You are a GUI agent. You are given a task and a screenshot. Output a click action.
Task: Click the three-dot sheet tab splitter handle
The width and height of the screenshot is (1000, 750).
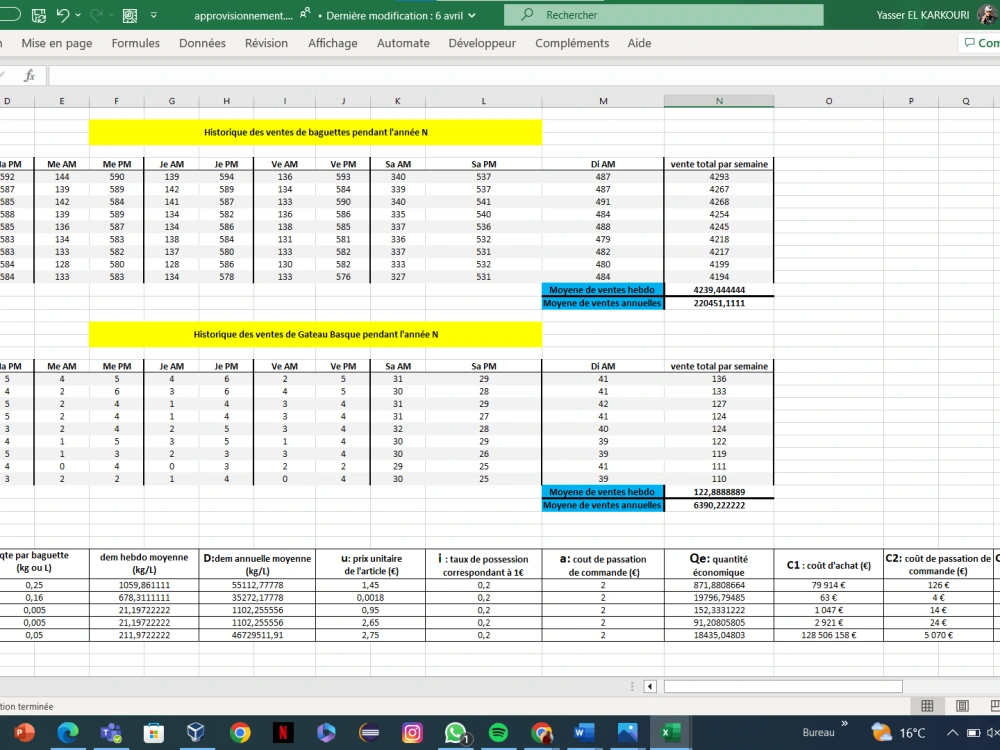632,686
